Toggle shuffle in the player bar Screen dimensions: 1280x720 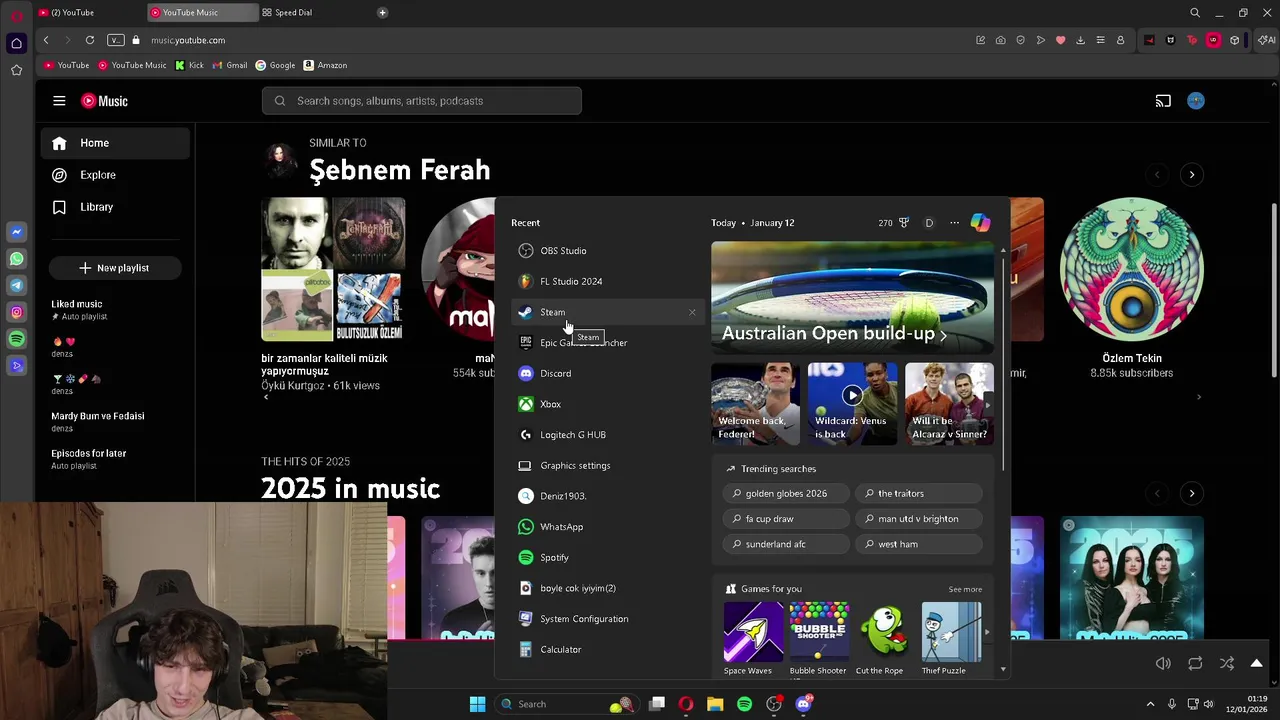1227,663
